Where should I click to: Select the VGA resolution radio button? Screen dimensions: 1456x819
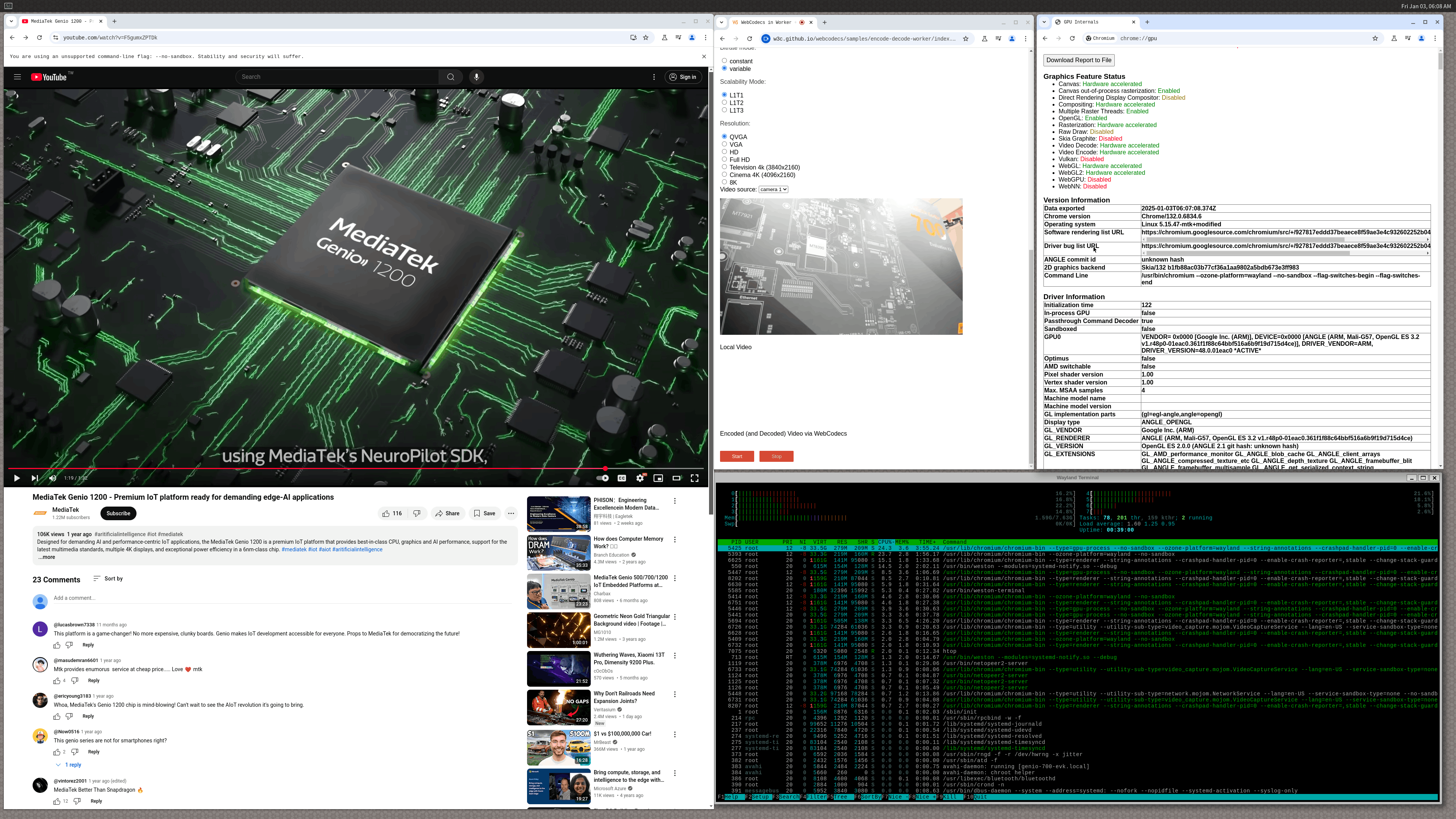click(x=725, y=145)
